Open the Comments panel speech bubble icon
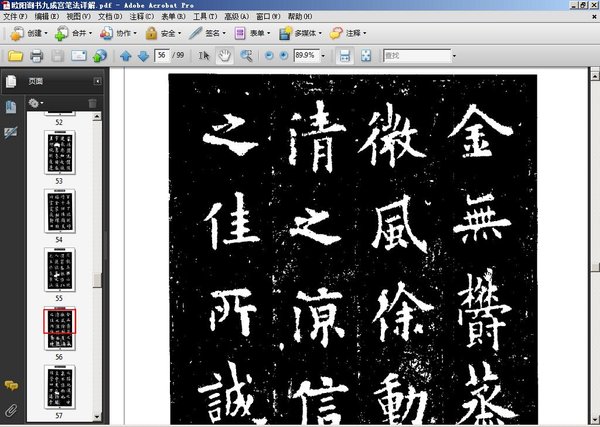600x427 pixels. pyautogui.click(x=11, y=386)
